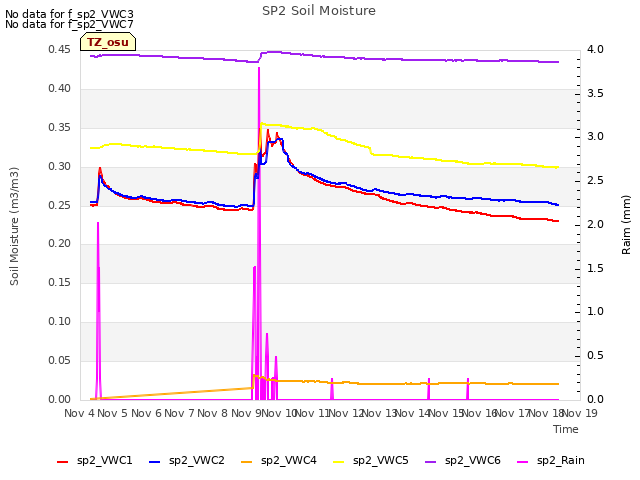The image size is (640, 480).
Task: Click the sp2_VWC2 legend label
Action: pos(197,461)
